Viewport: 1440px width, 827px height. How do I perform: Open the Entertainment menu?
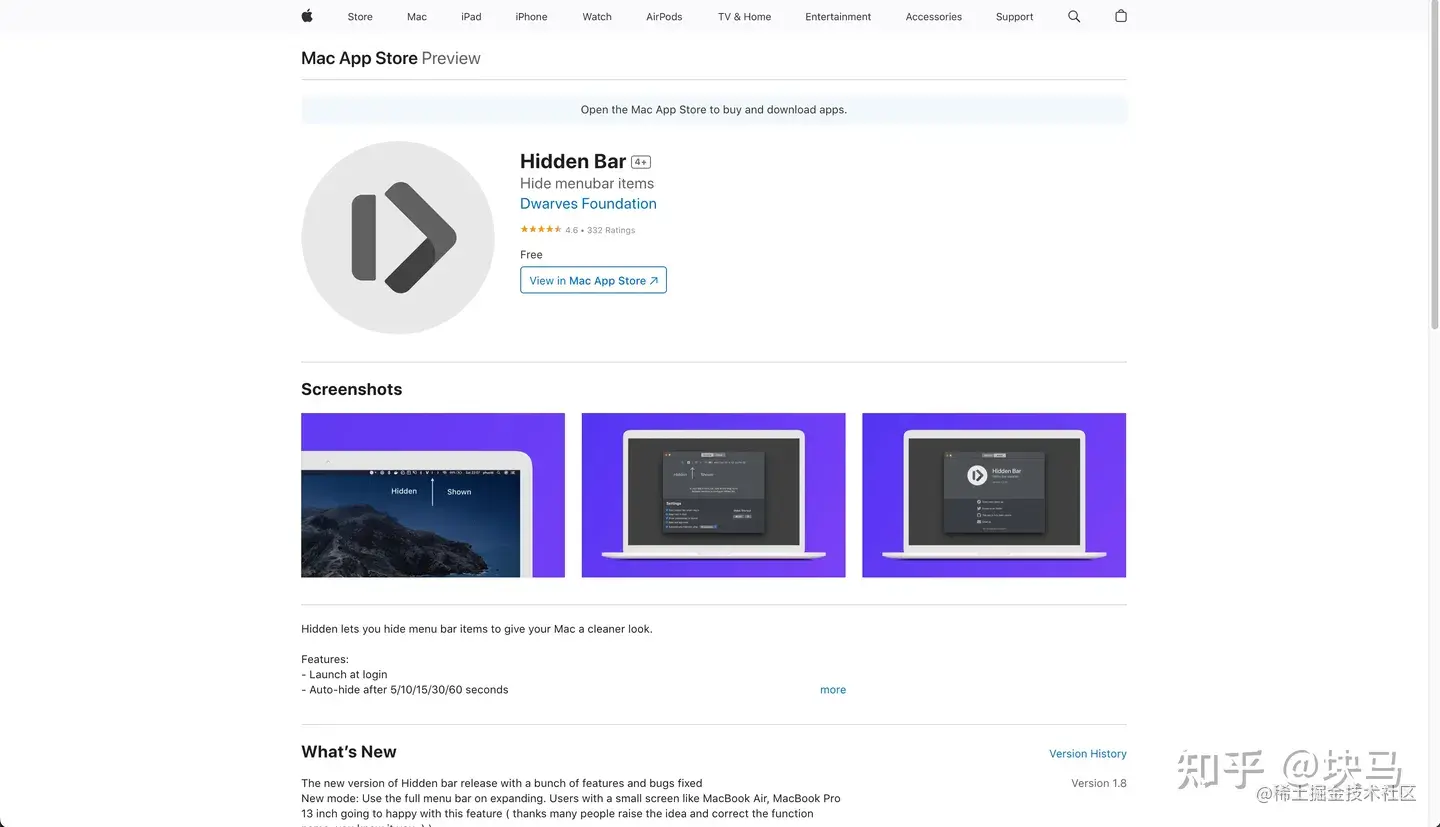(x=838, y=17)
